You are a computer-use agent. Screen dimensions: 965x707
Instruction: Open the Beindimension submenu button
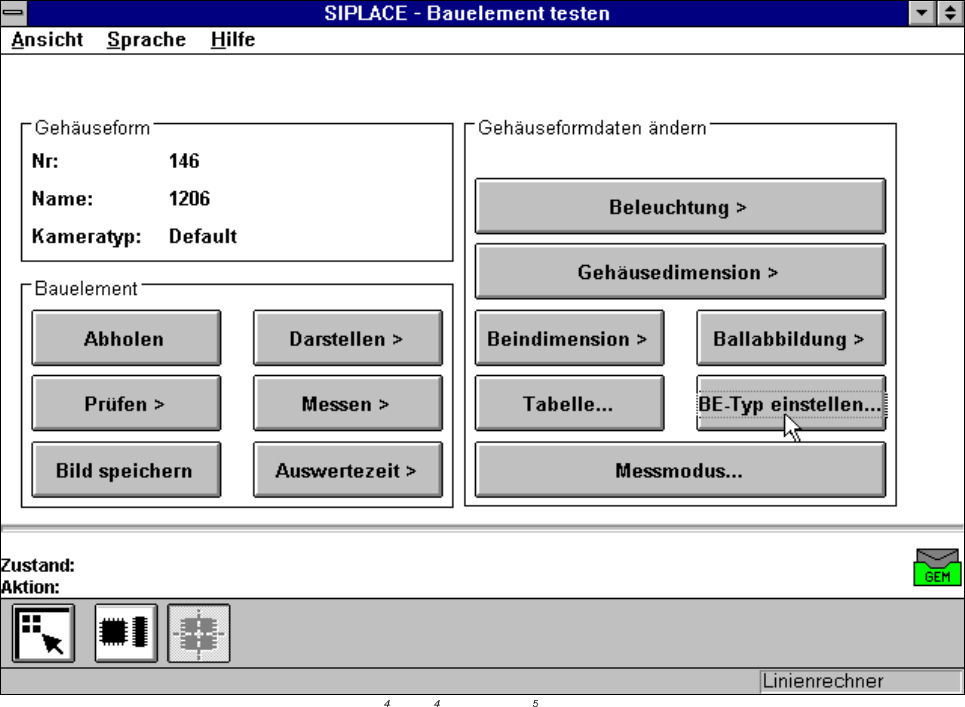[569, 338]
